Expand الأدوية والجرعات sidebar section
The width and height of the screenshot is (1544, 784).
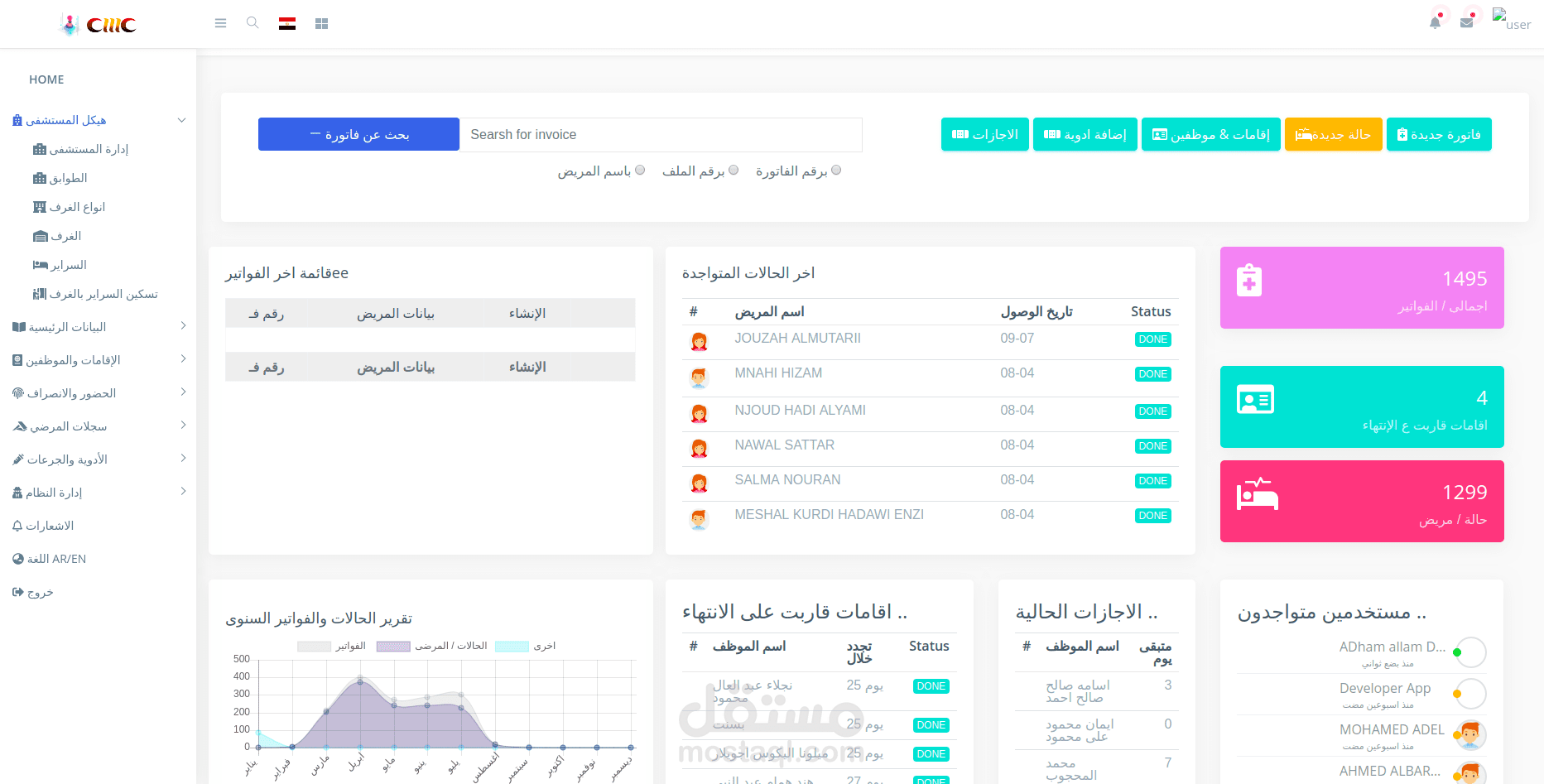pos(99,459)
